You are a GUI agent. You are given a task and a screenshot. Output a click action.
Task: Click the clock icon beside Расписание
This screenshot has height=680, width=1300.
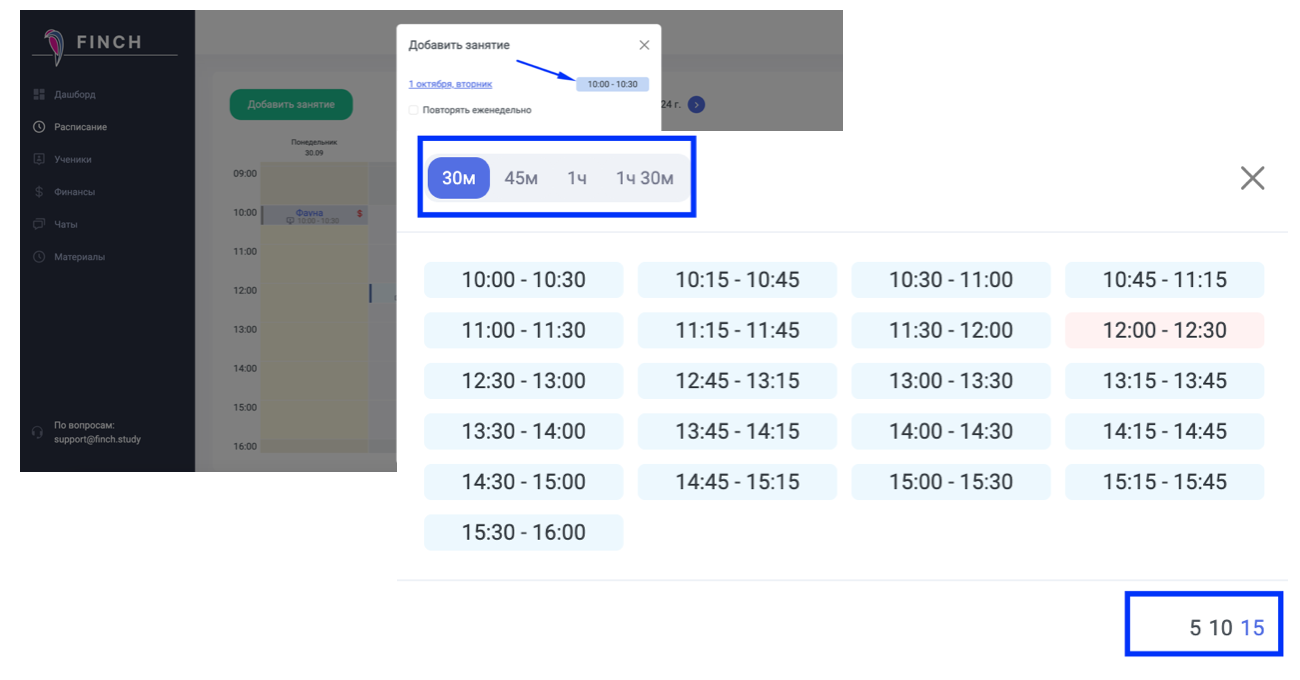tap(39, 127)
